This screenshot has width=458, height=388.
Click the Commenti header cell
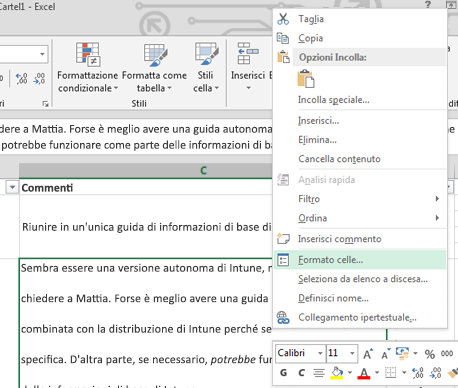tap(146, 188)
